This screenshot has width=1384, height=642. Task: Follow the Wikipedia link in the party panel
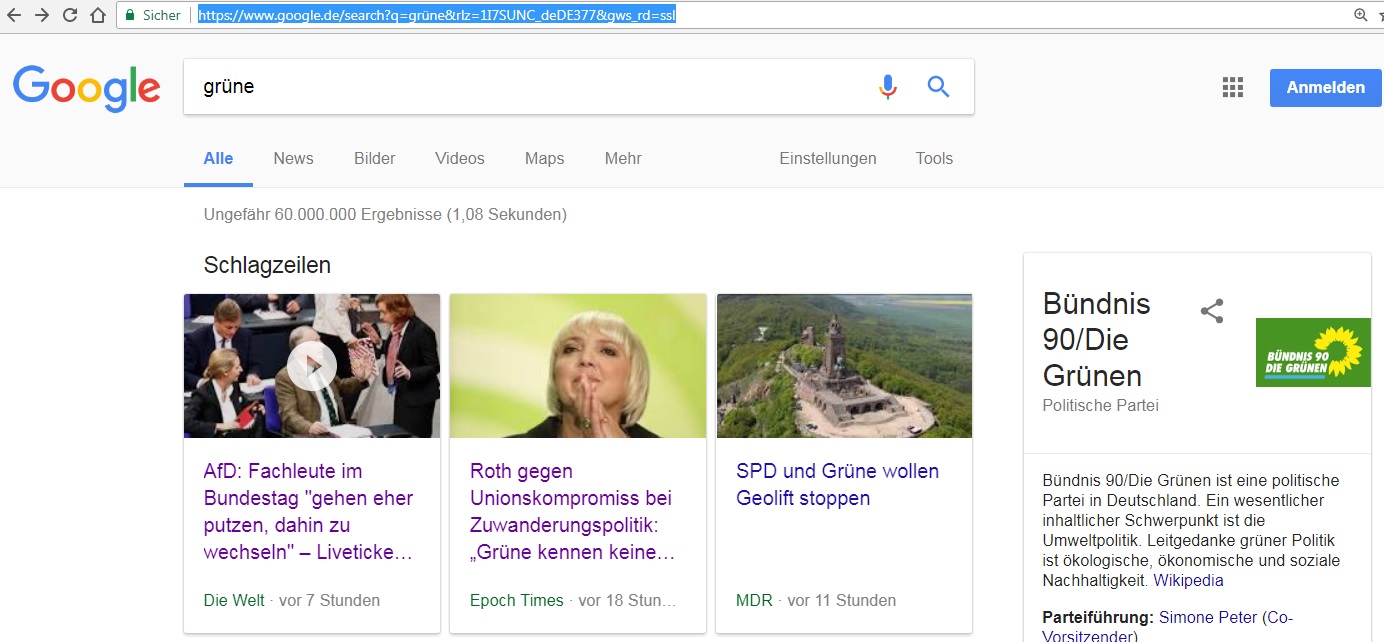click(x=1188, y=580)
